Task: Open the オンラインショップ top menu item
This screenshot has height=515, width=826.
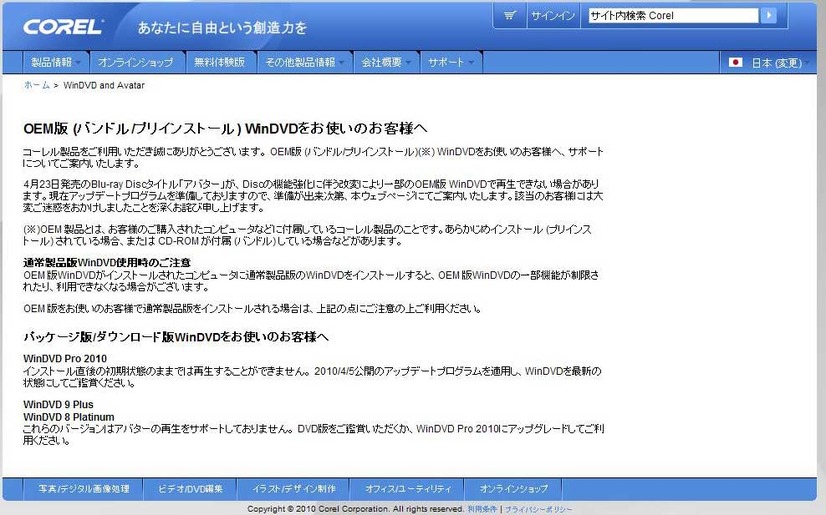Action: pos(136,62)
